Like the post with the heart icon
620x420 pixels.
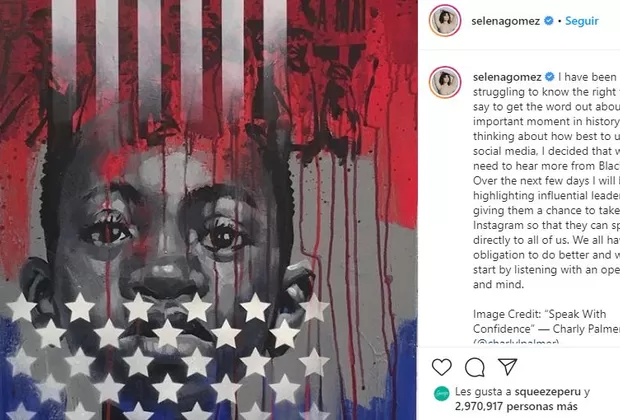pyautogui.click(x=442, y=367)
